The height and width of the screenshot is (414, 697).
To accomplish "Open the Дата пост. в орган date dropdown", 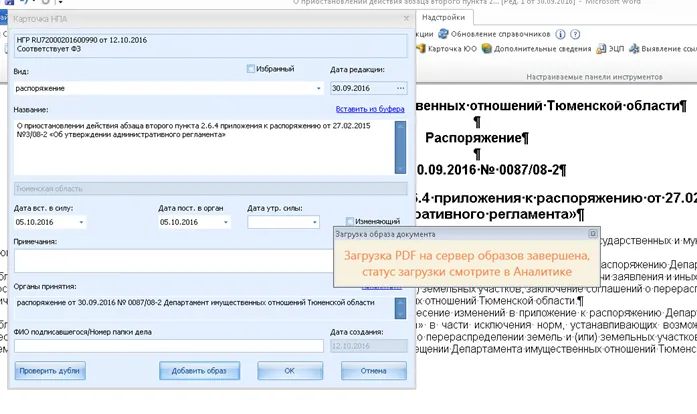I will [x=225, y=222].
